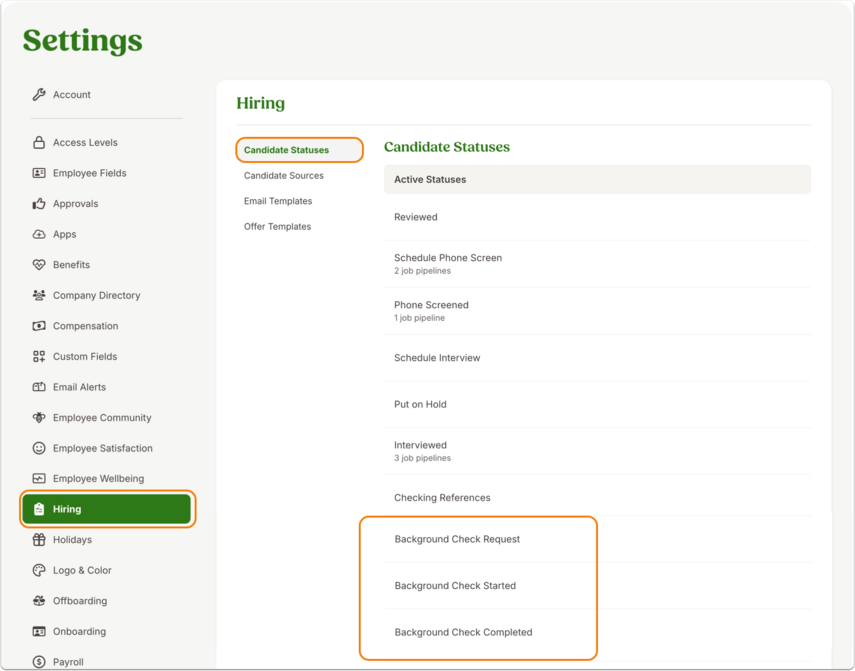Click the Approvals thumbs-up icon
The image size is (855, 671).
coord(39,204)
